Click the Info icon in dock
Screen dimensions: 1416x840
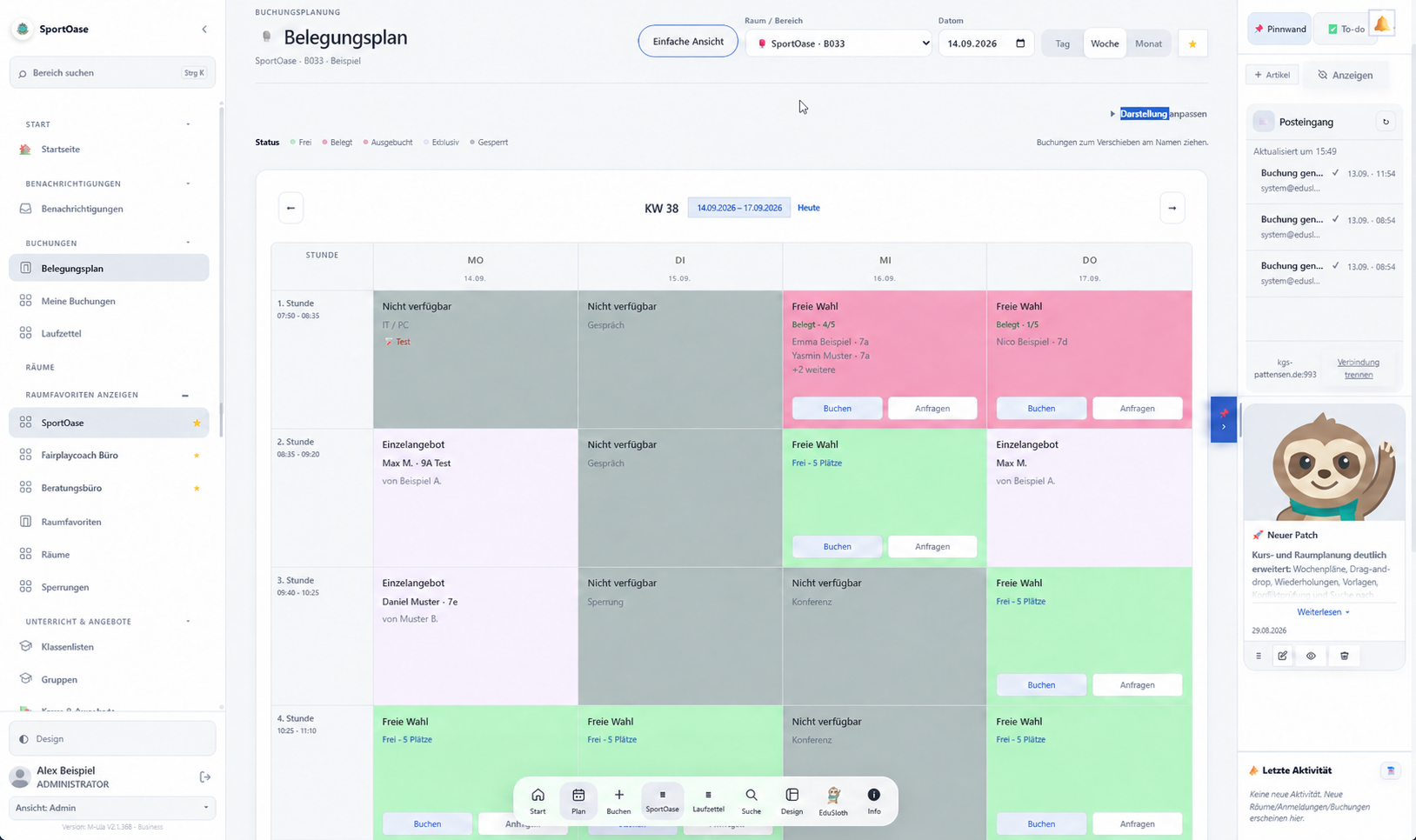873,801
